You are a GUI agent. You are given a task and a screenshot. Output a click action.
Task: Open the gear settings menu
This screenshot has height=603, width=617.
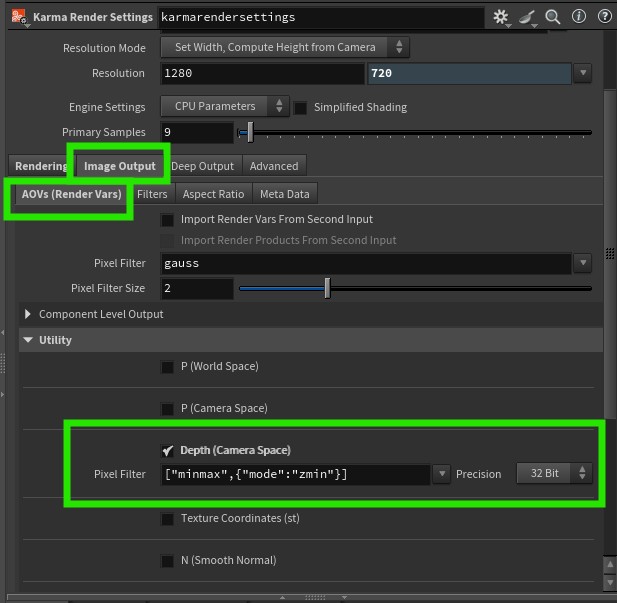(501, 17)
